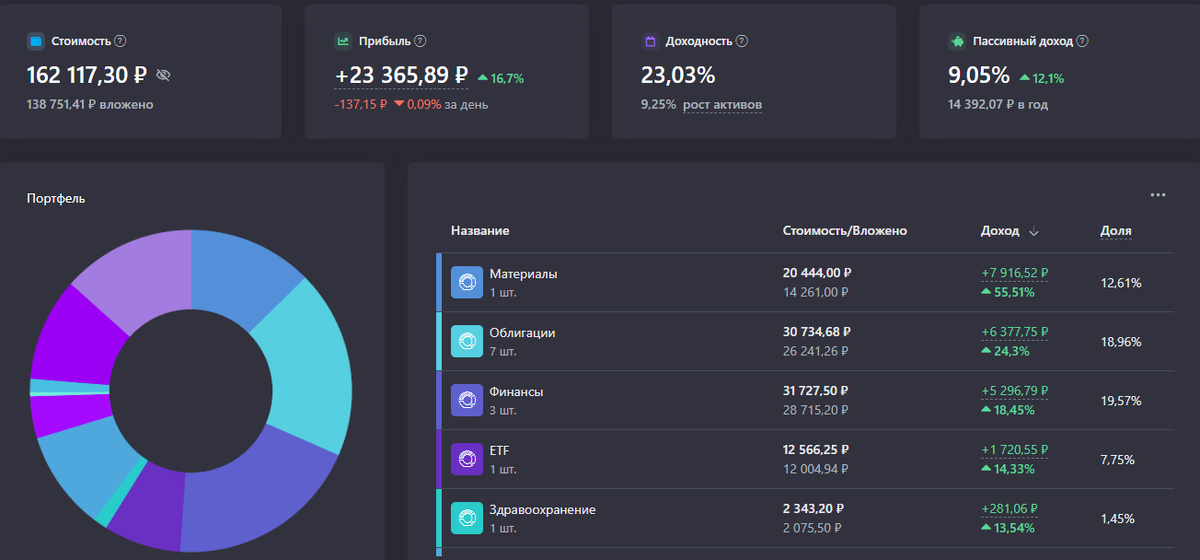The height and width of the screenshot is (560, 1200).
Task: Click the Портфель chart title
Action: pyautogui.click(x=56, y=198)
